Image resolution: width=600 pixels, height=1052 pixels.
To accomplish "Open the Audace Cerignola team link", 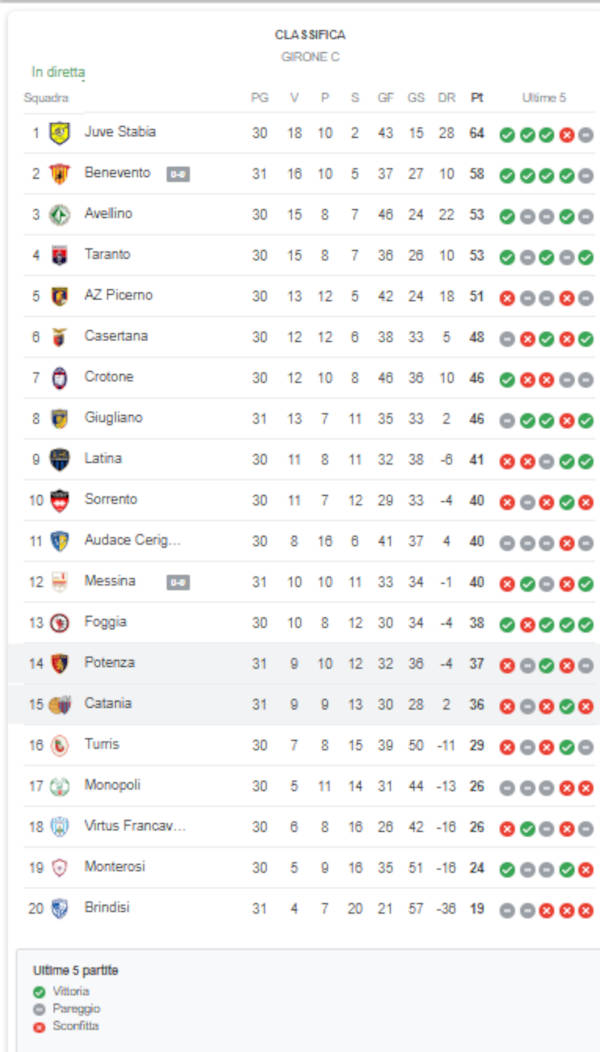I will [x=132, y=540].
